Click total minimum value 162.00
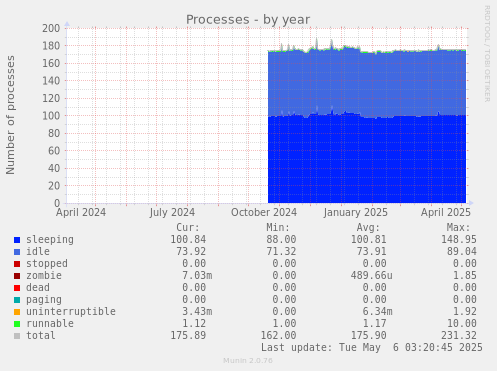 coord(278,336)
